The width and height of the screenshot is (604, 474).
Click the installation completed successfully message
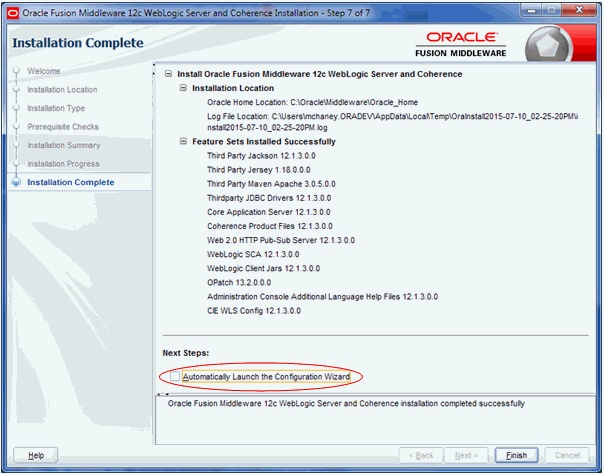coord(346,404)
